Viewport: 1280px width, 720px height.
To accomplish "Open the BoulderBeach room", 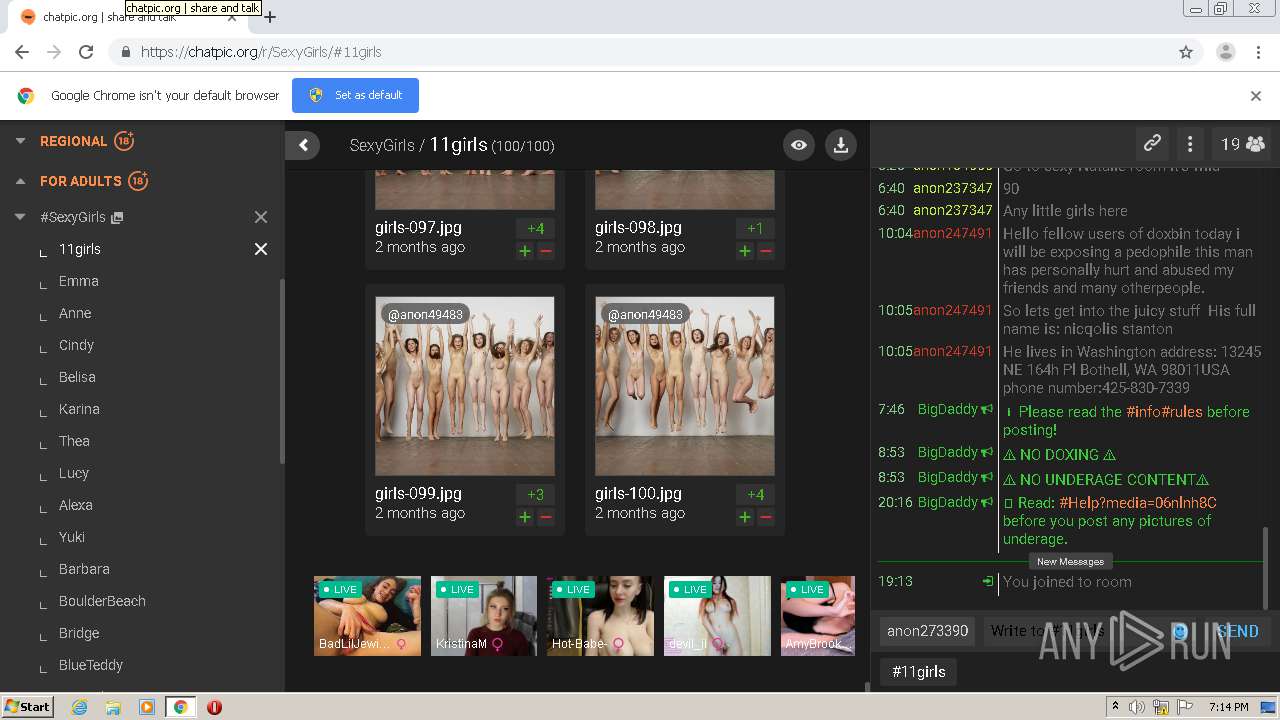I will pyautogui.click(x=102, y=601).
